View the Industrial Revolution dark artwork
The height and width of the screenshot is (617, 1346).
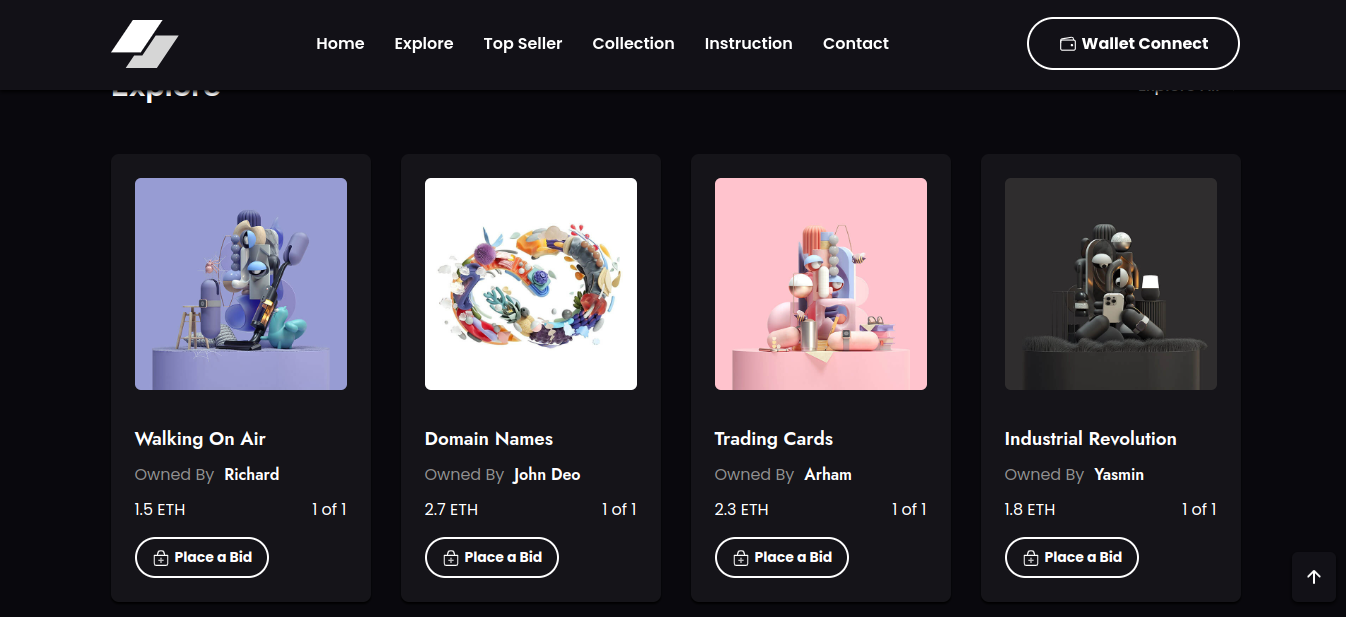pos(1111,284)
